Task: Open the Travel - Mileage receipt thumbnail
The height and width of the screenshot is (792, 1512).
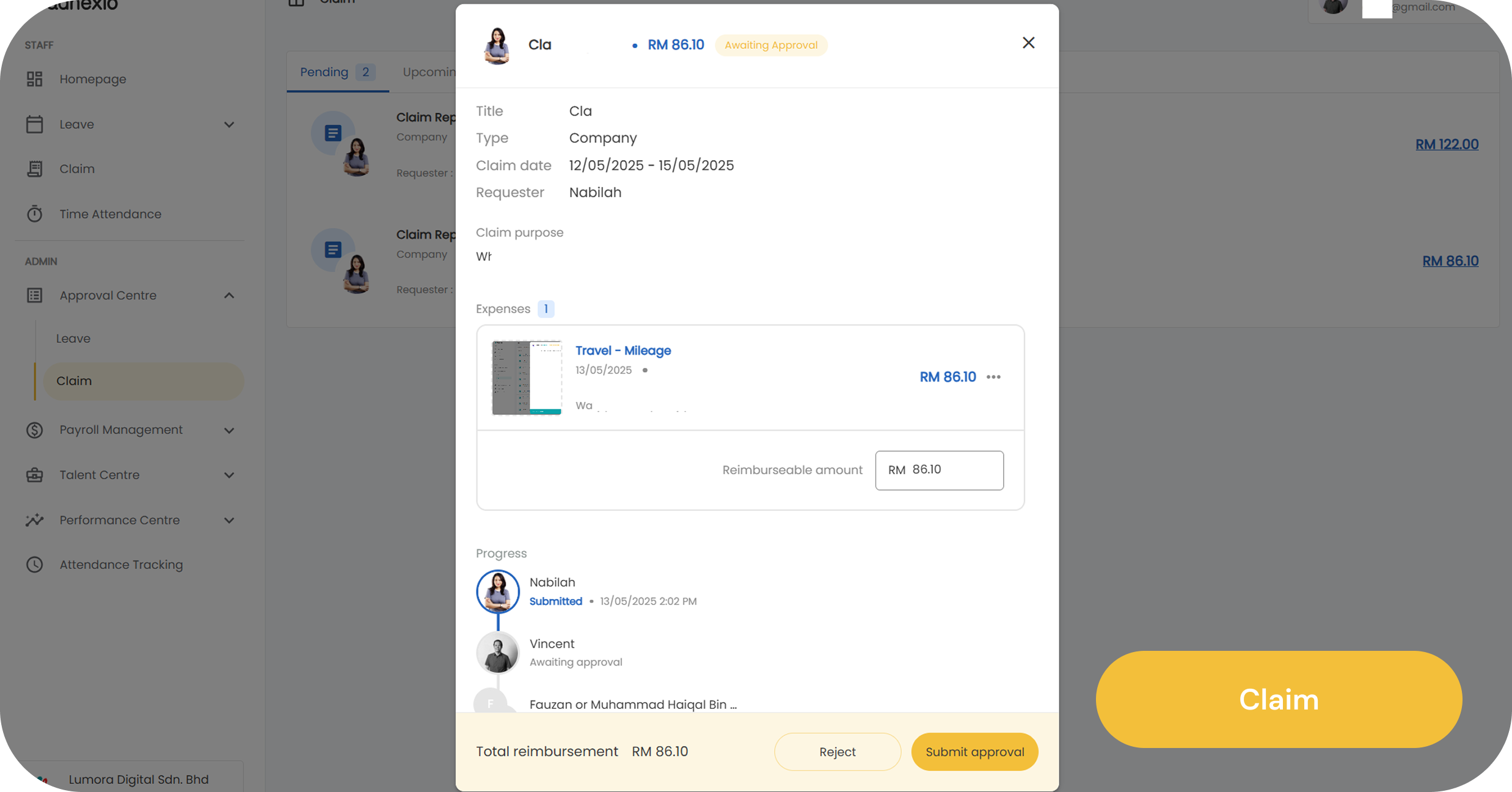Action: (527, 378)
